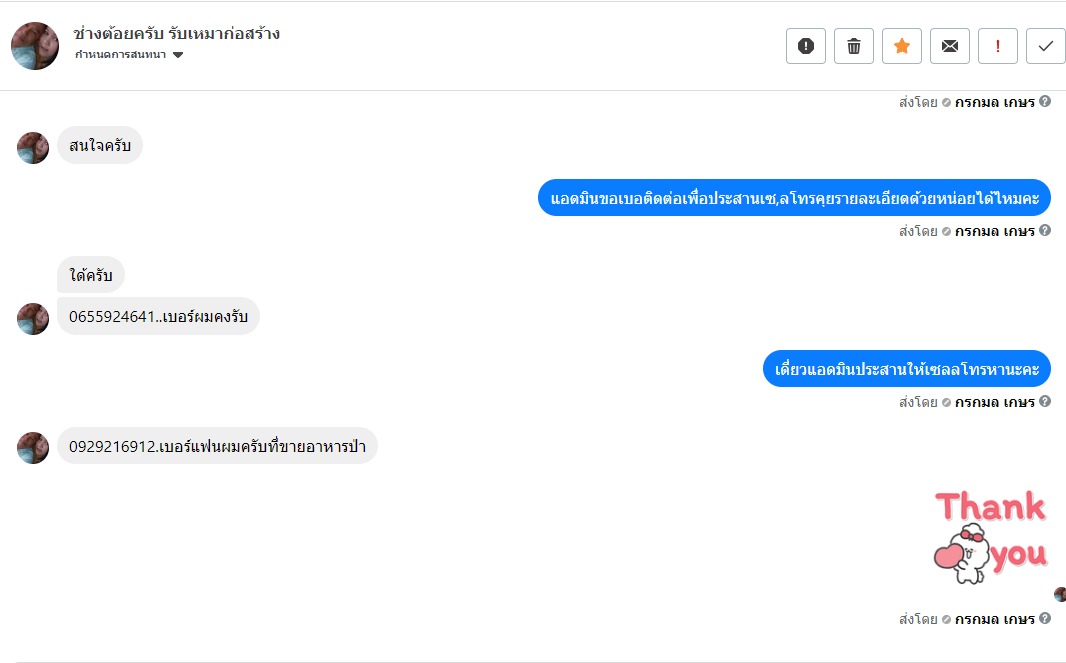Delete conversation with the trash icon
Screen dimensions: 1066x663
coord(854,46)
